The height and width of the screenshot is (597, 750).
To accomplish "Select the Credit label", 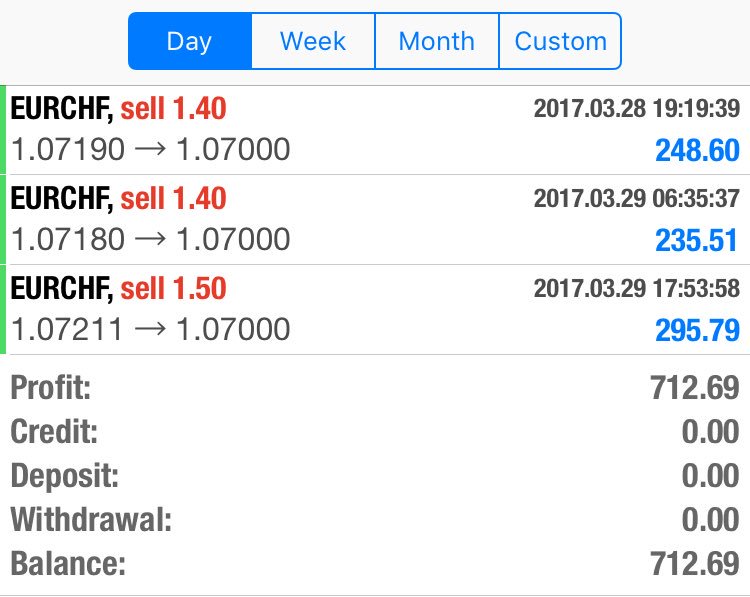I will click(54, 431).
